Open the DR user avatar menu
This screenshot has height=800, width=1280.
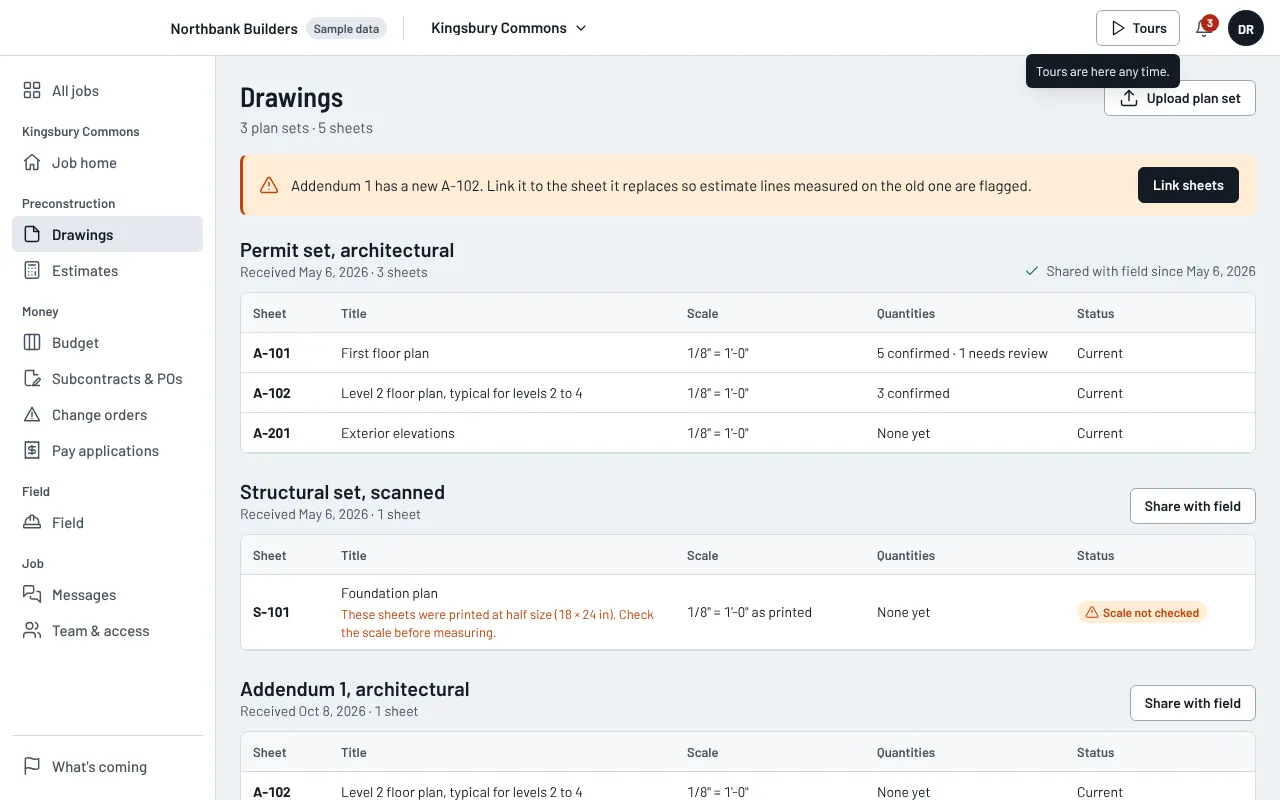[1246, 28]
